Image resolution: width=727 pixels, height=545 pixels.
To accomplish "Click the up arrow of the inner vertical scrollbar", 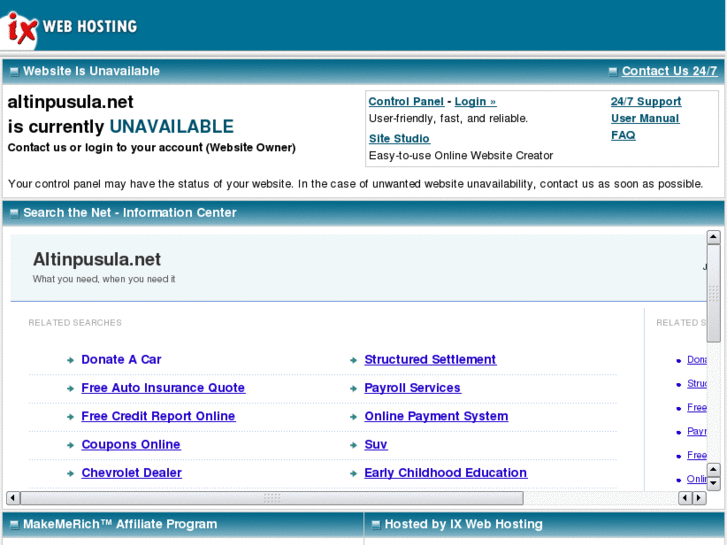I will (713, 237).
